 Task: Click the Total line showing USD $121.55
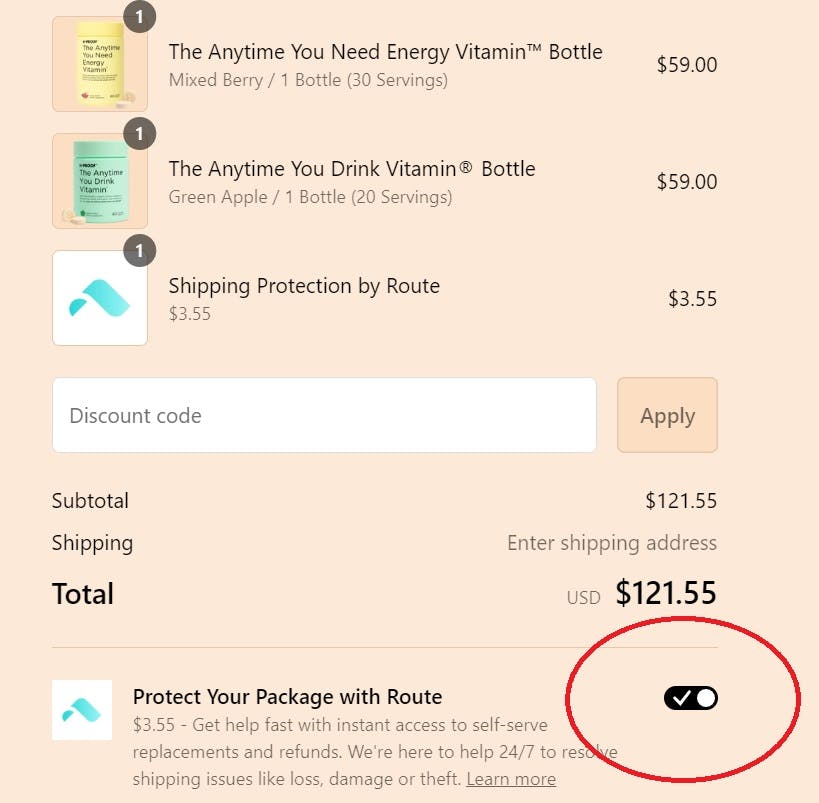665,593
